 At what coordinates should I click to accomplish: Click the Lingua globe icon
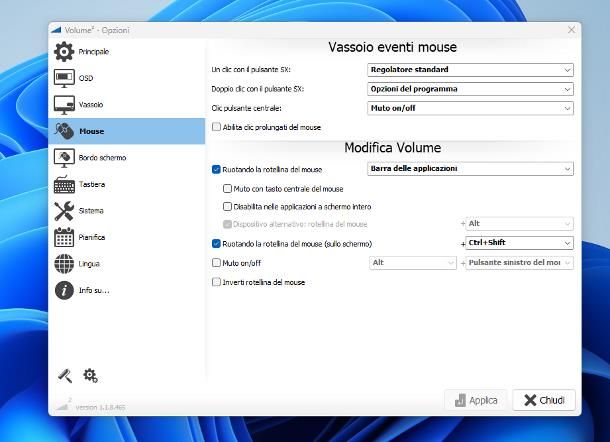point(64,264)
